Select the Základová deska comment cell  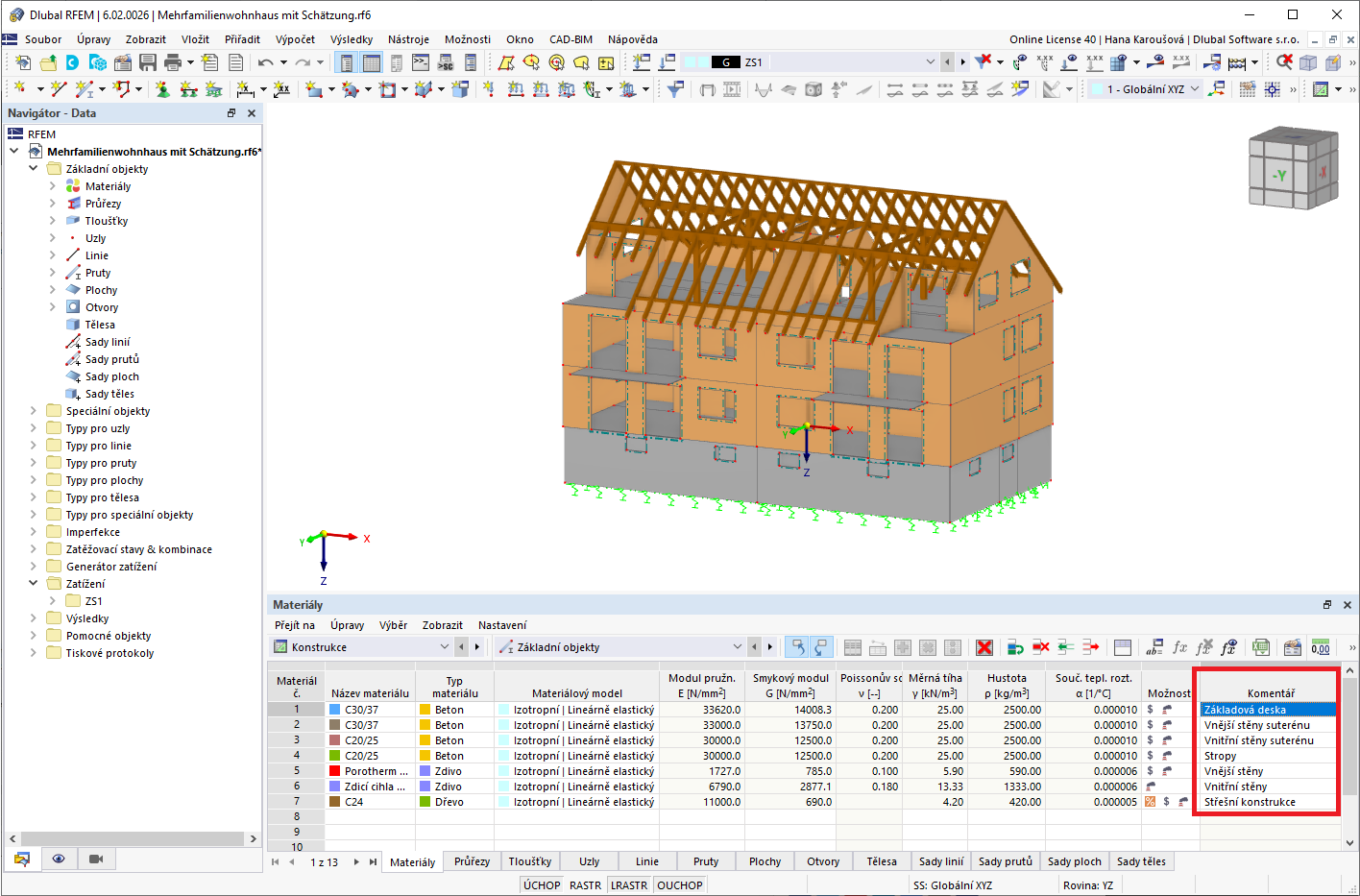click(1268, 710)
